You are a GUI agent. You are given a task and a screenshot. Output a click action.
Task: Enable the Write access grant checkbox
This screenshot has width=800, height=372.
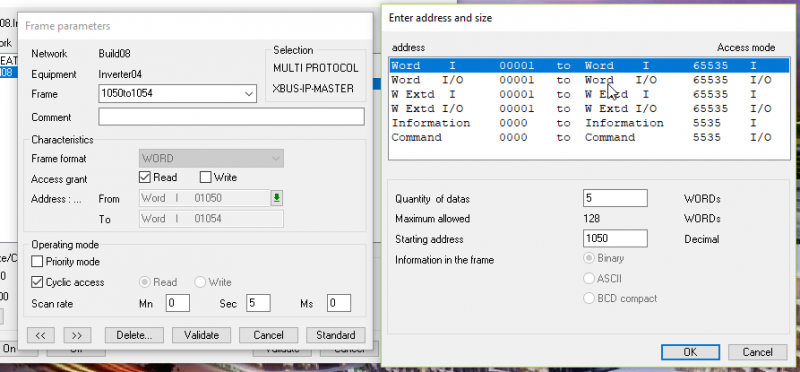[206, 178]
